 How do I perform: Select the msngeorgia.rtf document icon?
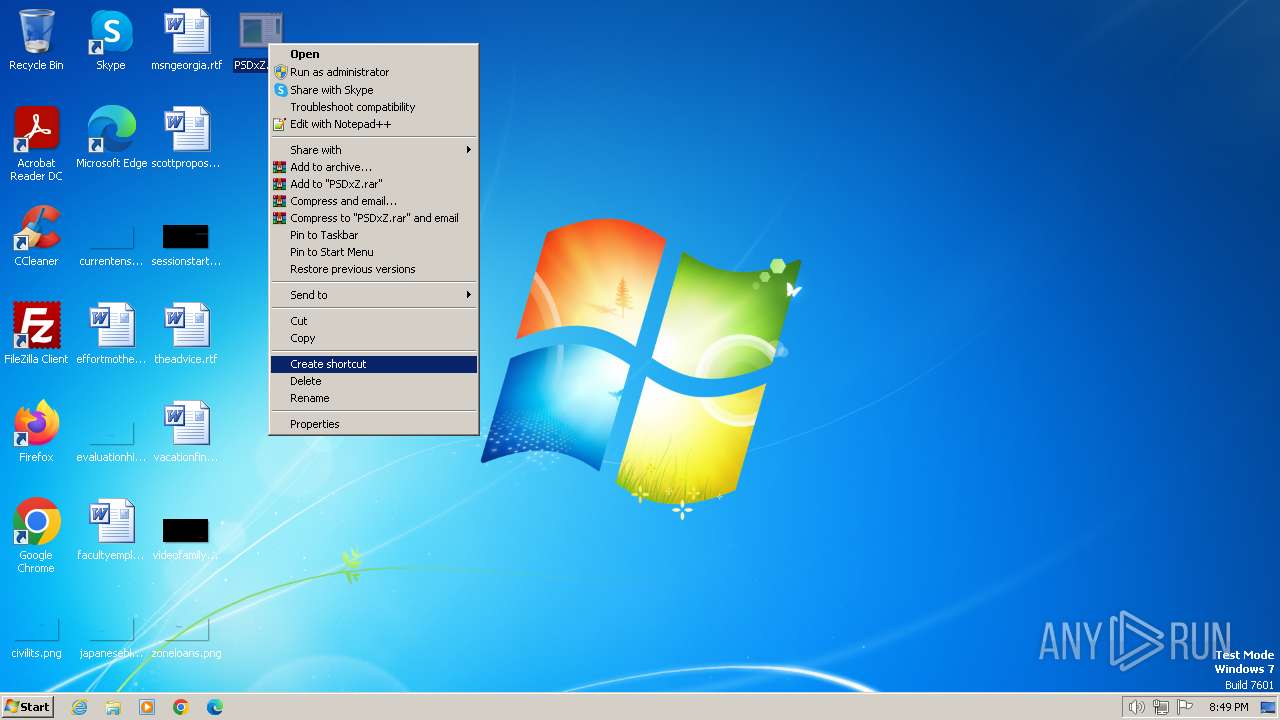point(187,40)
